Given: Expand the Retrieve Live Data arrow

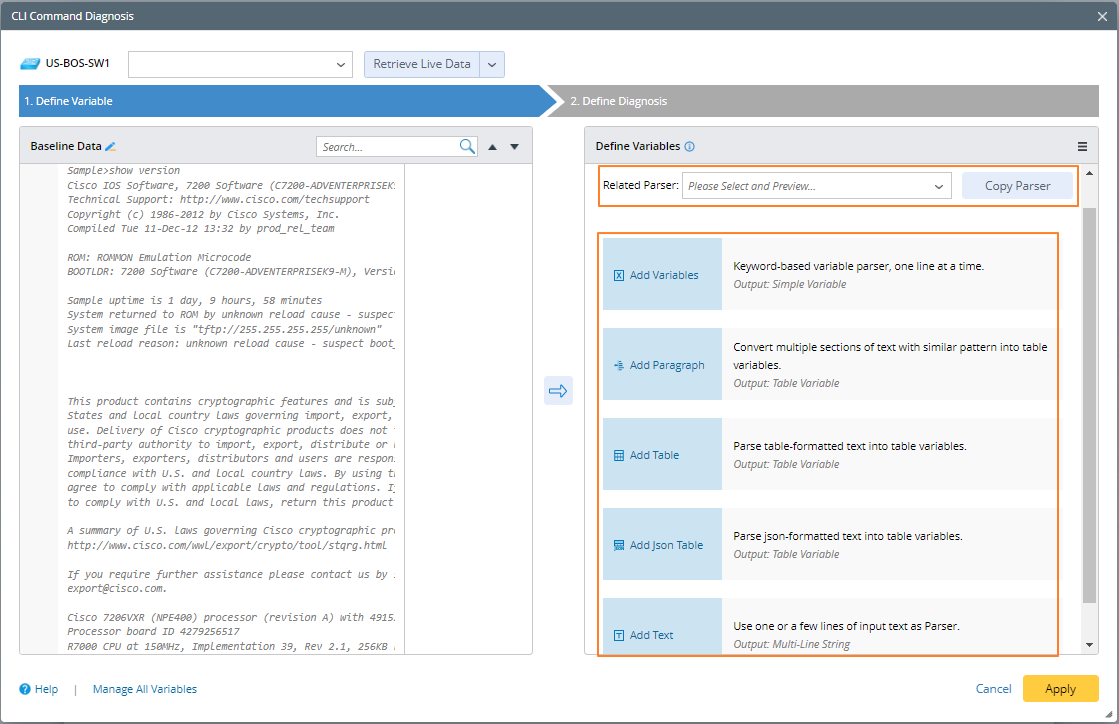Looking at the screenshot, I should (492, 64).
